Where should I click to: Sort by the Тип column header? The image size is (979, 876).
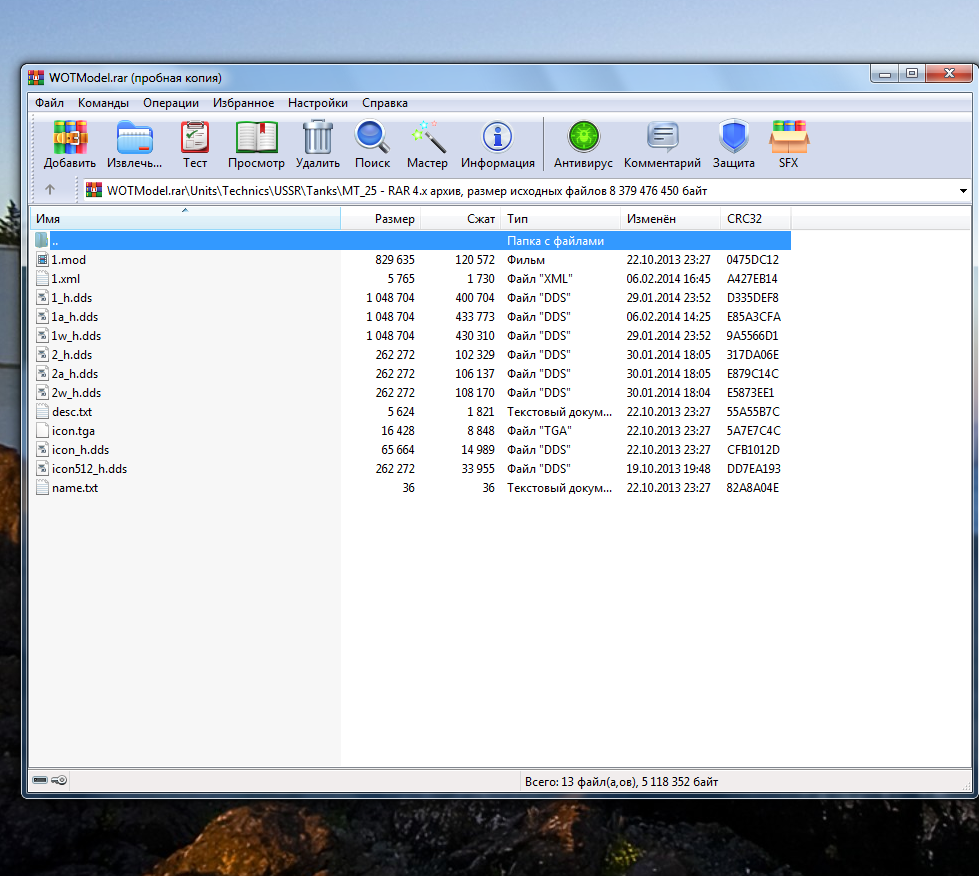click(x=561, y=219)
